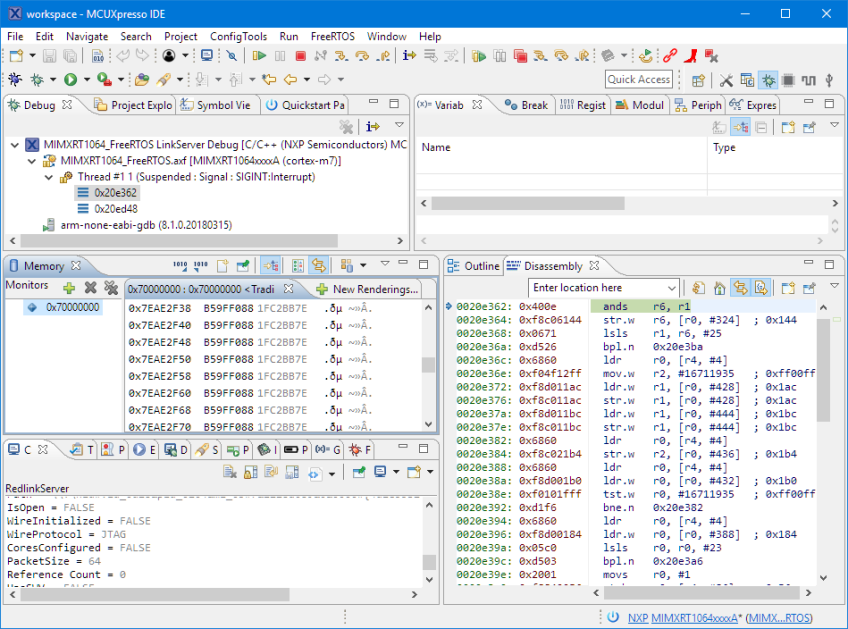Click the NXP MIMXRT1064xxxxA status link
The width and height of the screenshot is (848, 629).
pos(683,618)
